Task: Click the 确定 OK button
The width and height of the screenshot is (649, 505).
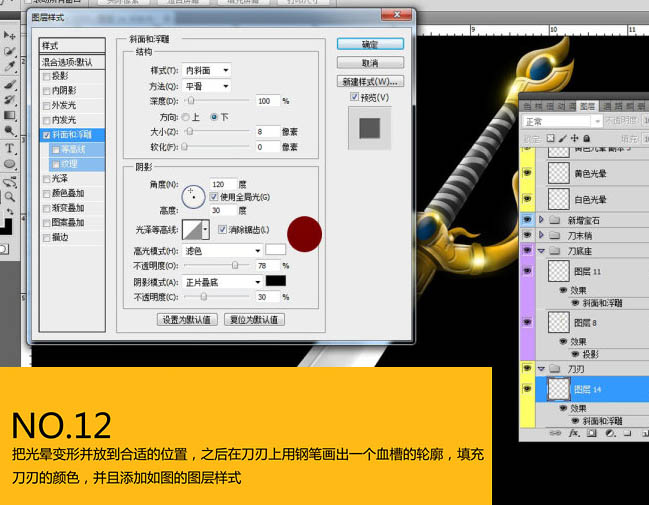Action: (x=370, y=44)
